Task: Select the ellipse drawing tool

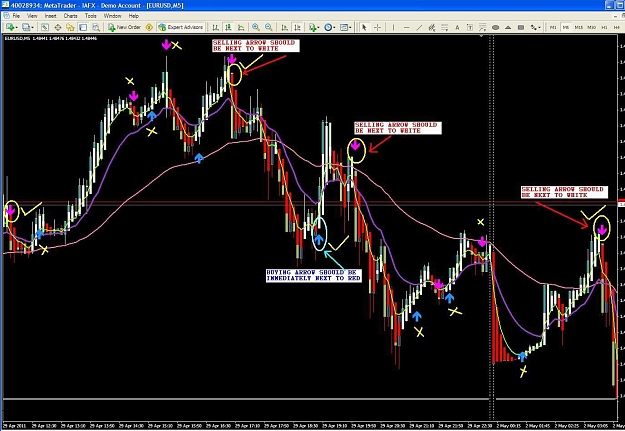Action: tap(495, 27)
